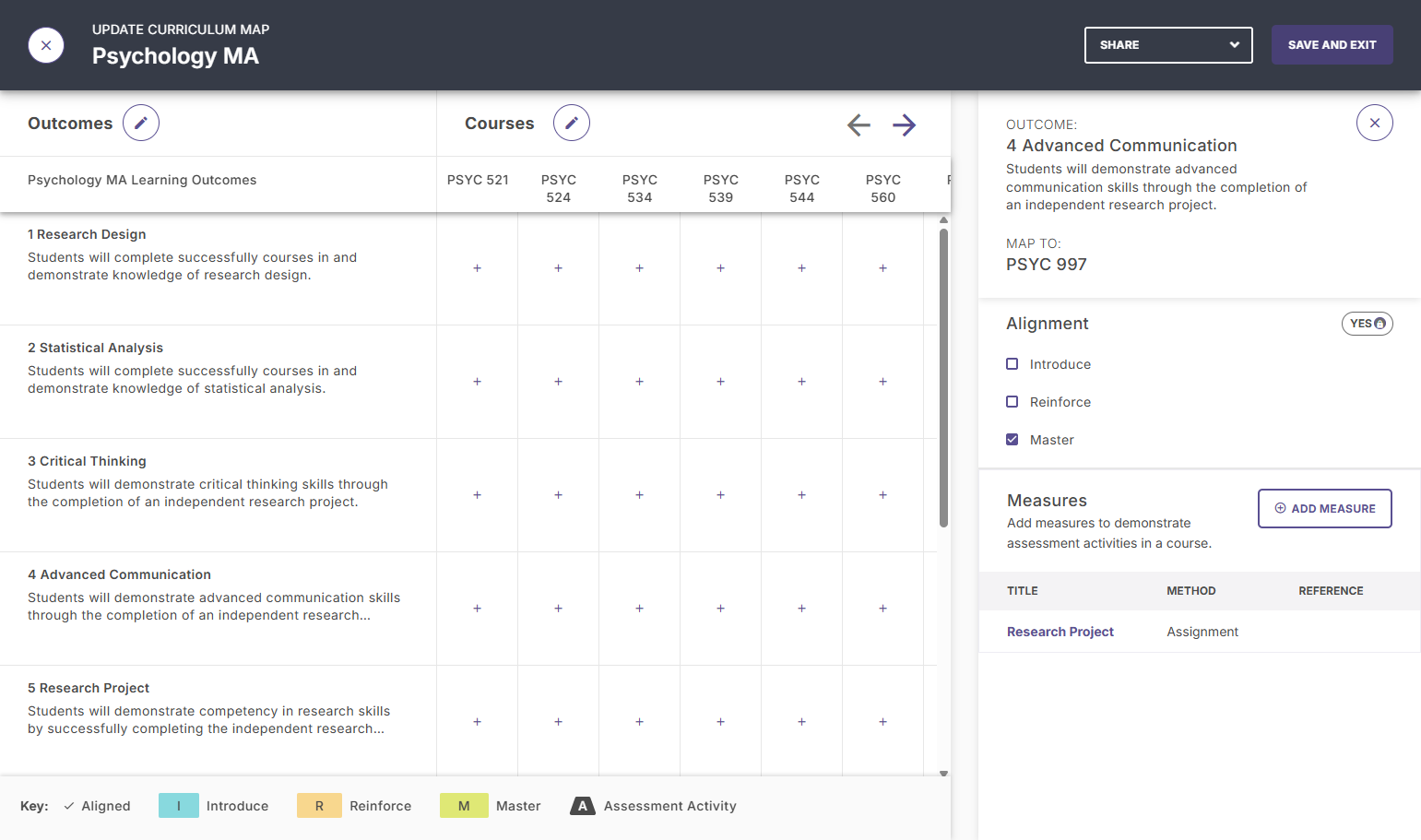Click the METHOD column header in Measures
The width and height of the screenshot is (1421, 840).
tap(1191, 591)
